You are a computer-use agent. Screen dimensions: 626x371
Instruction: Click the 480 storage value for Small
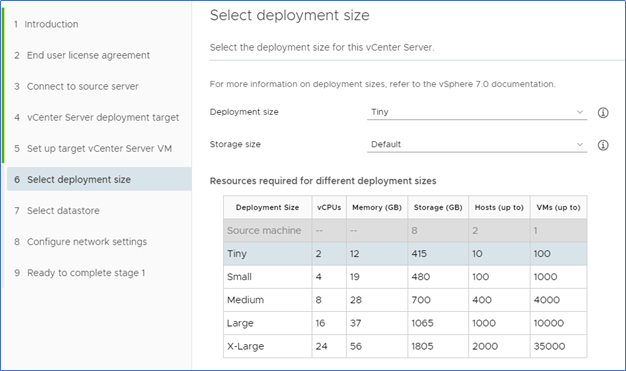point(421,277)
